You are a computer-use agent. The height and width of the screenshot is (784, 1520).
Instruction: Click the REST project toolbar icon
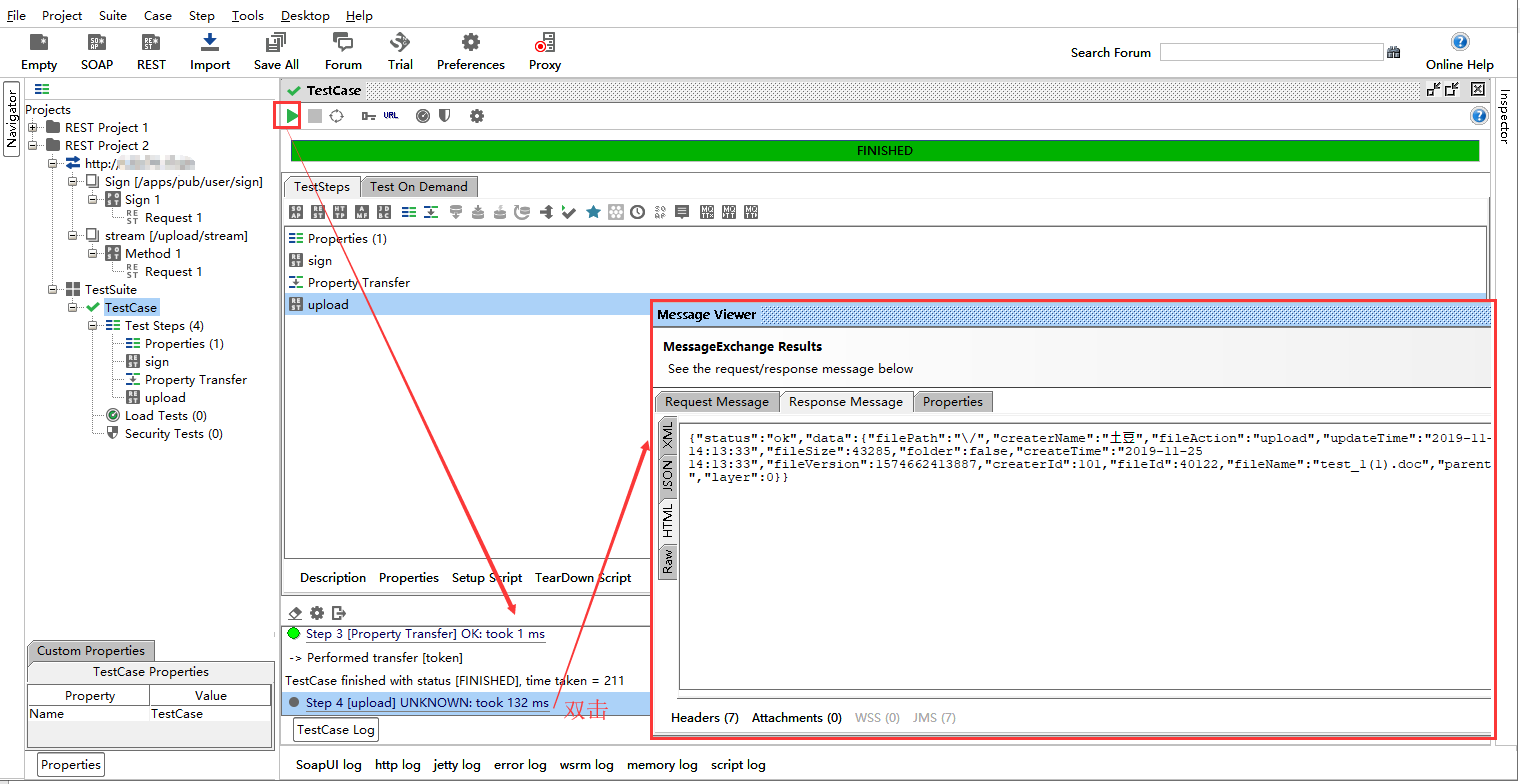point(151,43)
